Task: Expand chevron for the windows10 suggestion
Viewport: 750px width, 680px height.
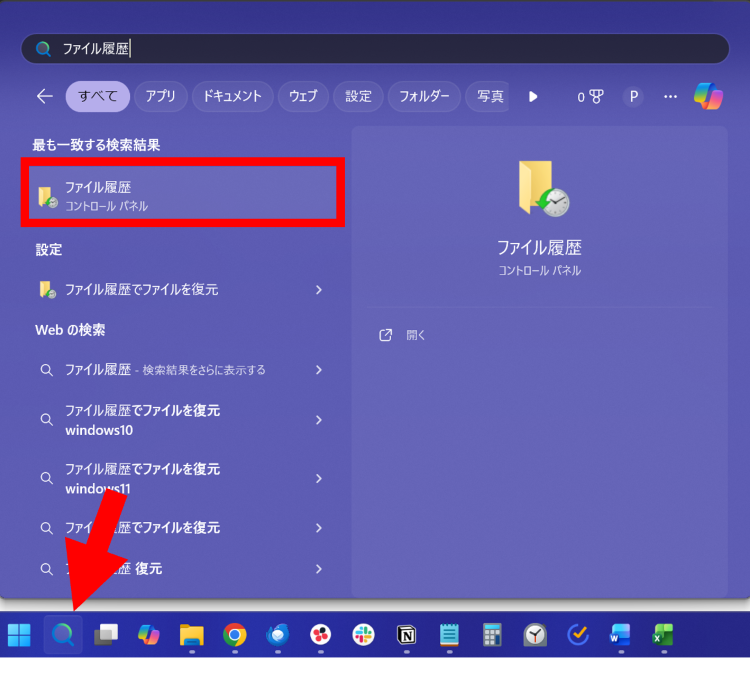Action: pos(319,420)
